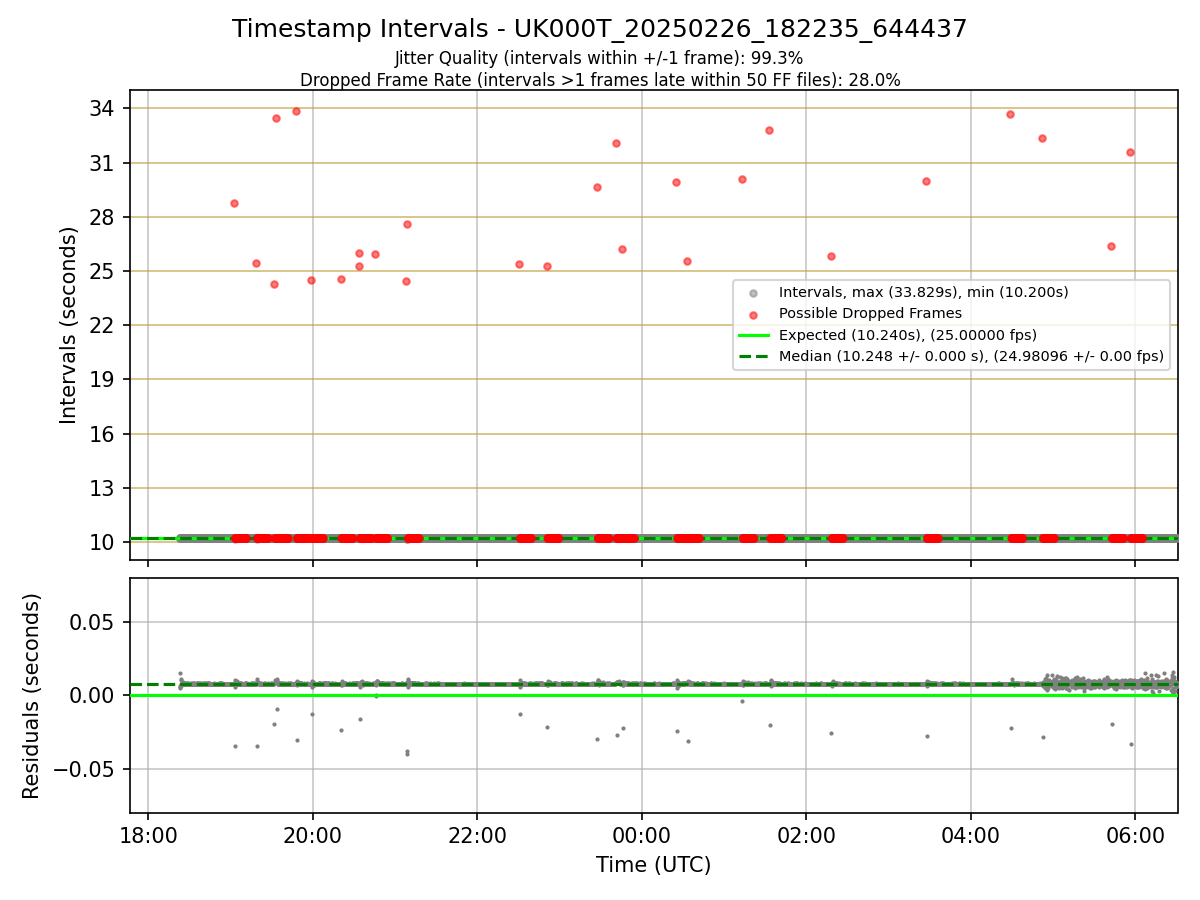The width and height of the screenshot is (1200, 900).
Task: Click the y-axis tick label 13
Action: point(103,488)
